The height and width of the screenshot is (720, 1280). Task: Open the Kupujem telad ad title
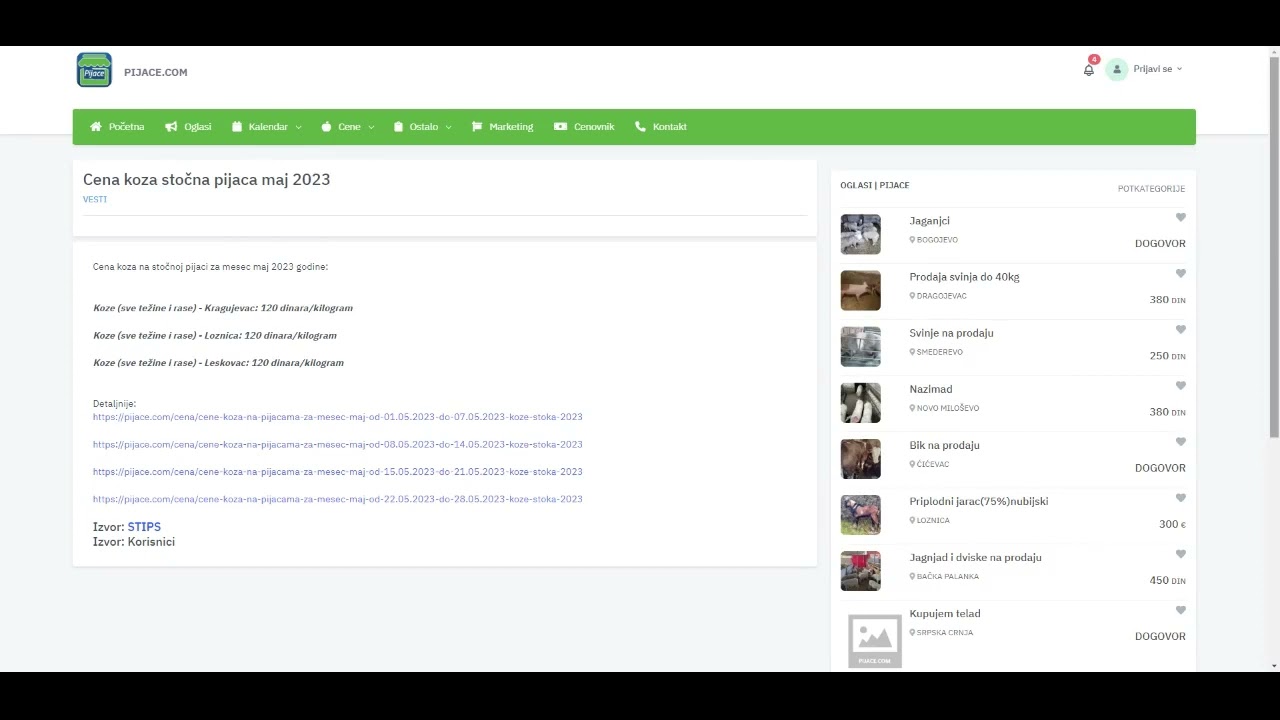(944, 613)
